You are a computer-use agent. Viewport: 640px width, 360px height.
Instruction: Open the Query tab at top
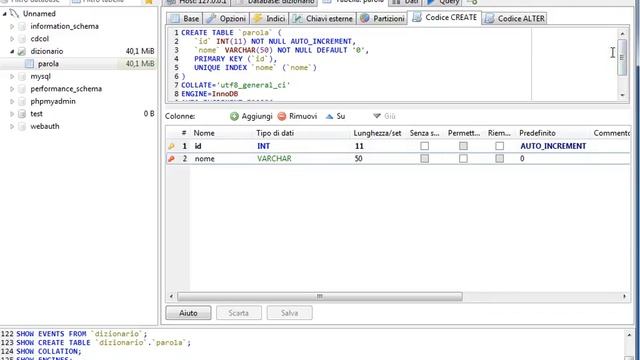443,2
